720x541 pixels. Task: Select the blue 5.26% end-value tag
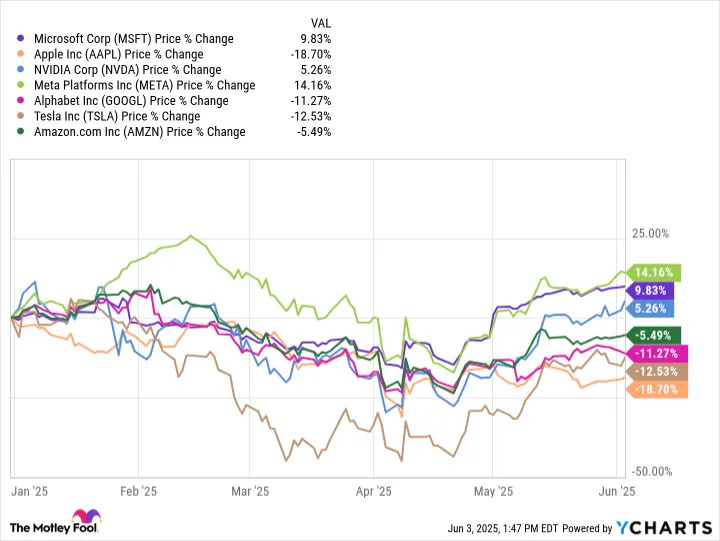[651, 309]
